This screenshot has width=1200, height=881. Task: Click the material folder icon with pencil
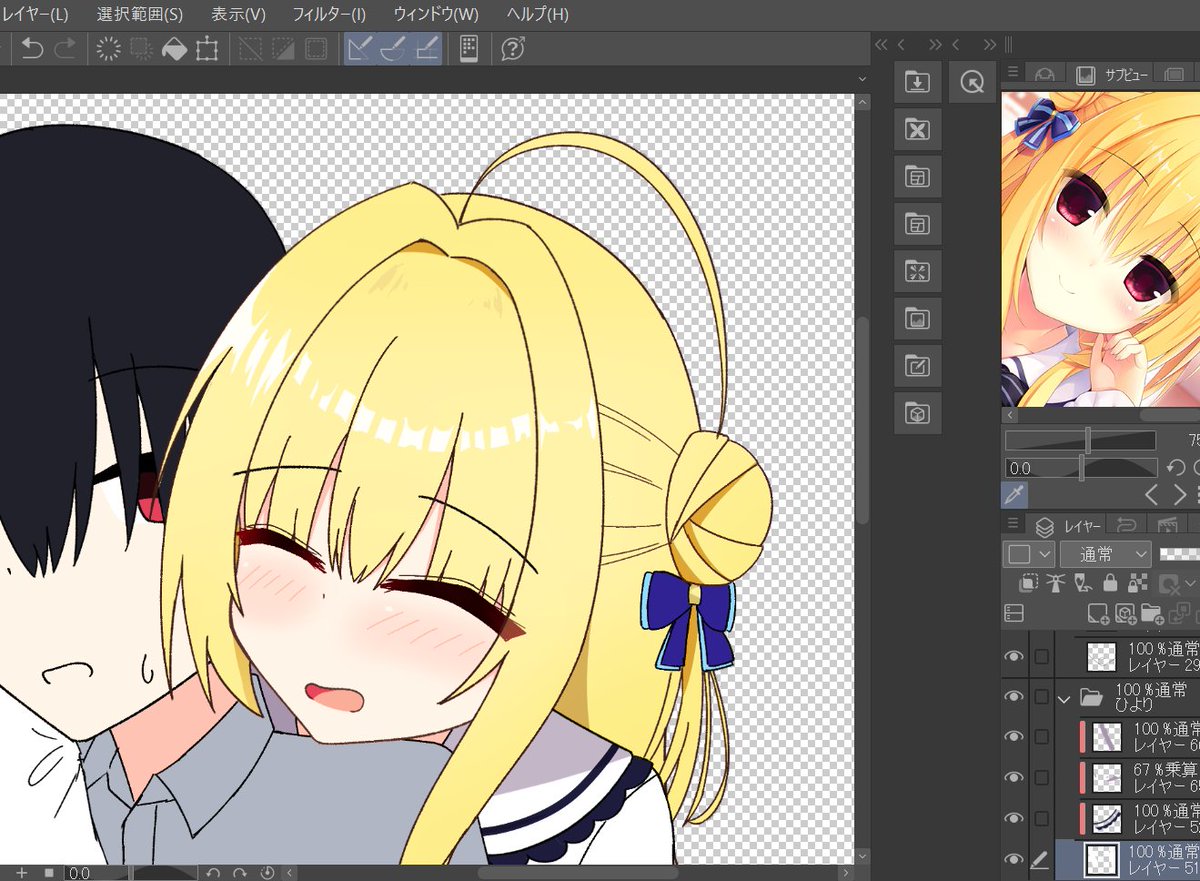[917, 366]
